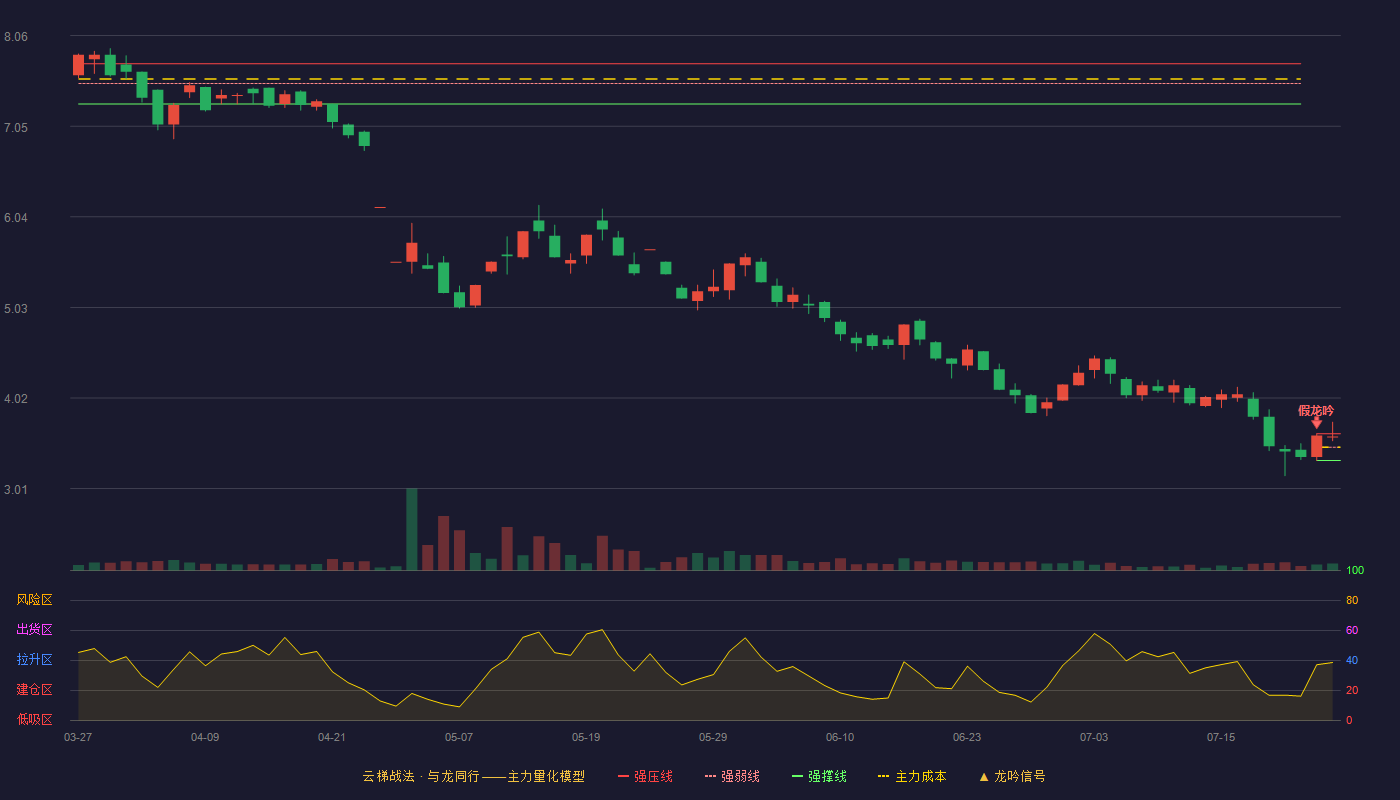Click the red 20 indicator axis value
Screen dimensions: 1400x800
point(1352,690)
